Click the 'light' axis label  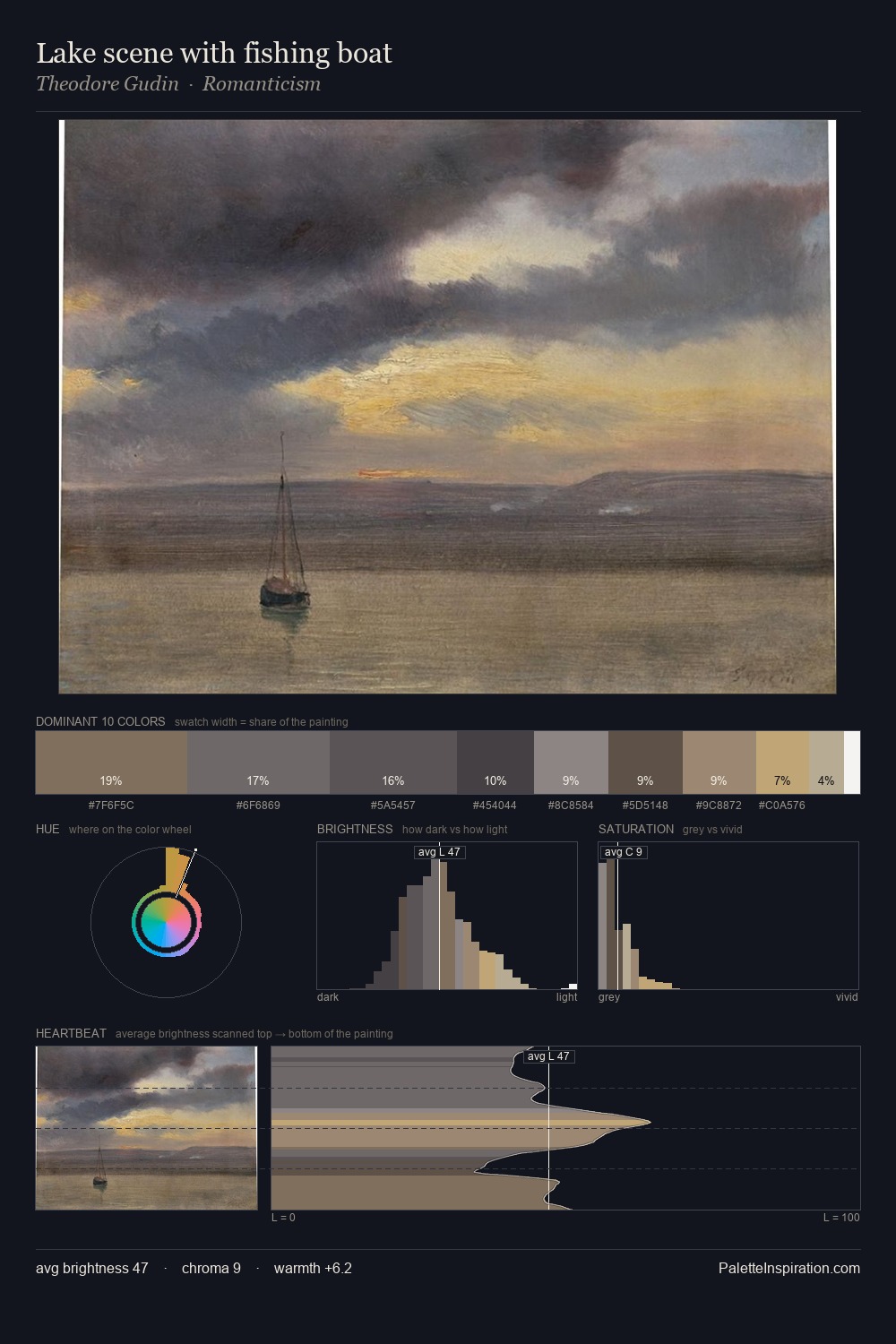pyautogui.click(x=567, y=997)
